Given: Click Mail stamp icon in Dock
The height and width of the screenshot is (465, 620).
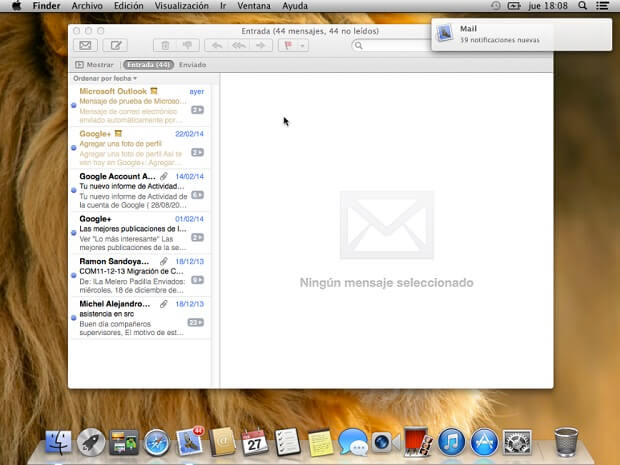Looking at the screenshot, I should click(x=190, y=441).
